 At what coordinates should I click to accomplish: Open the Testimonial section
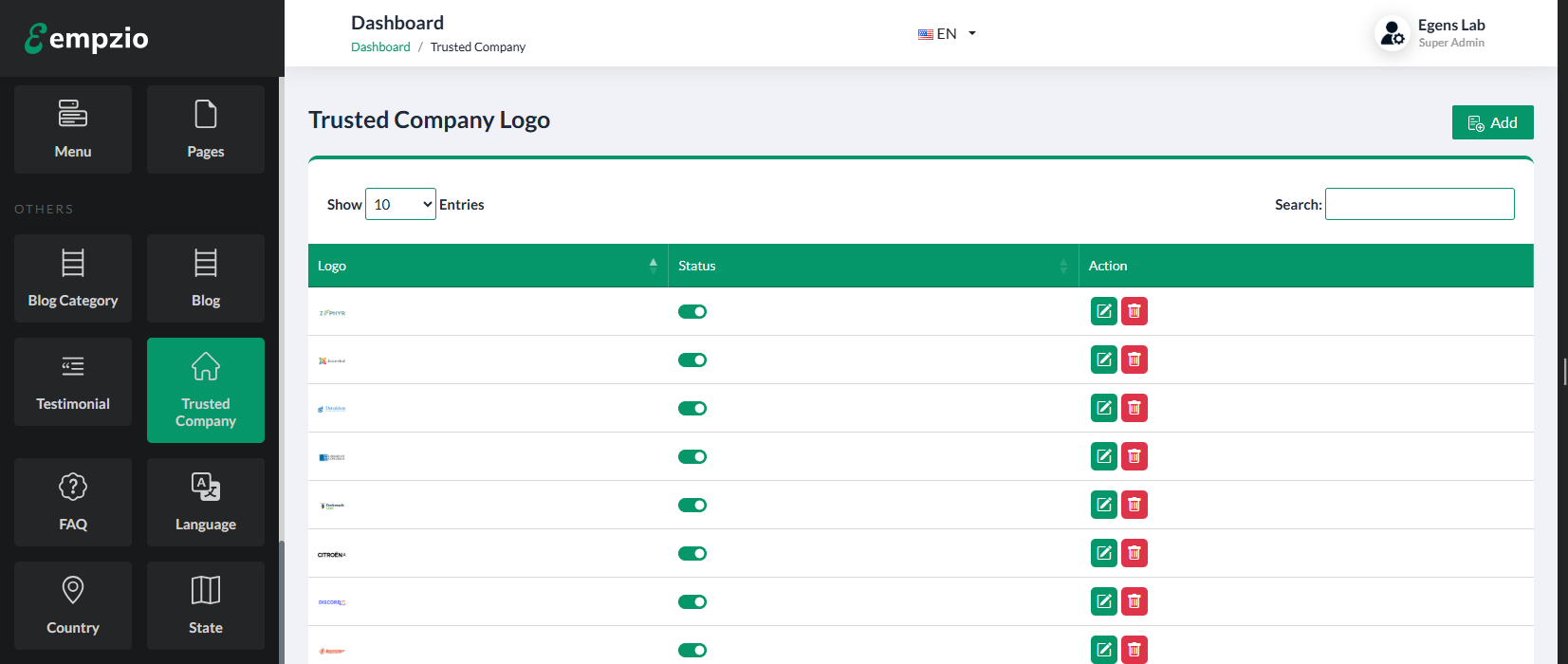tap(73, 381)
